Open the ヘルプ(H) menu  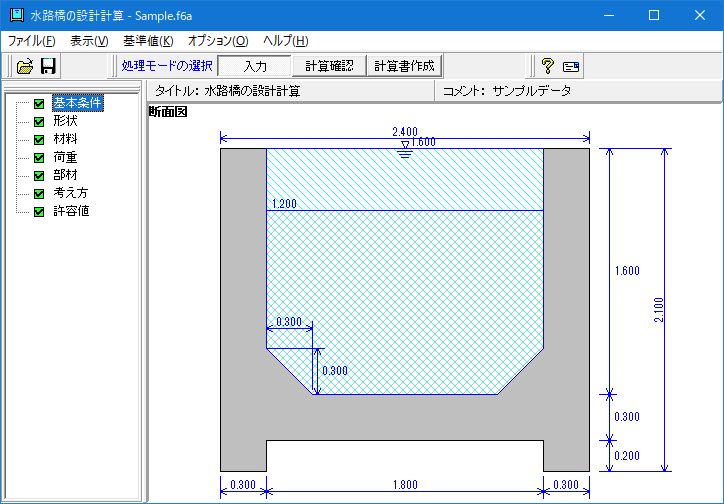(285, 41)
